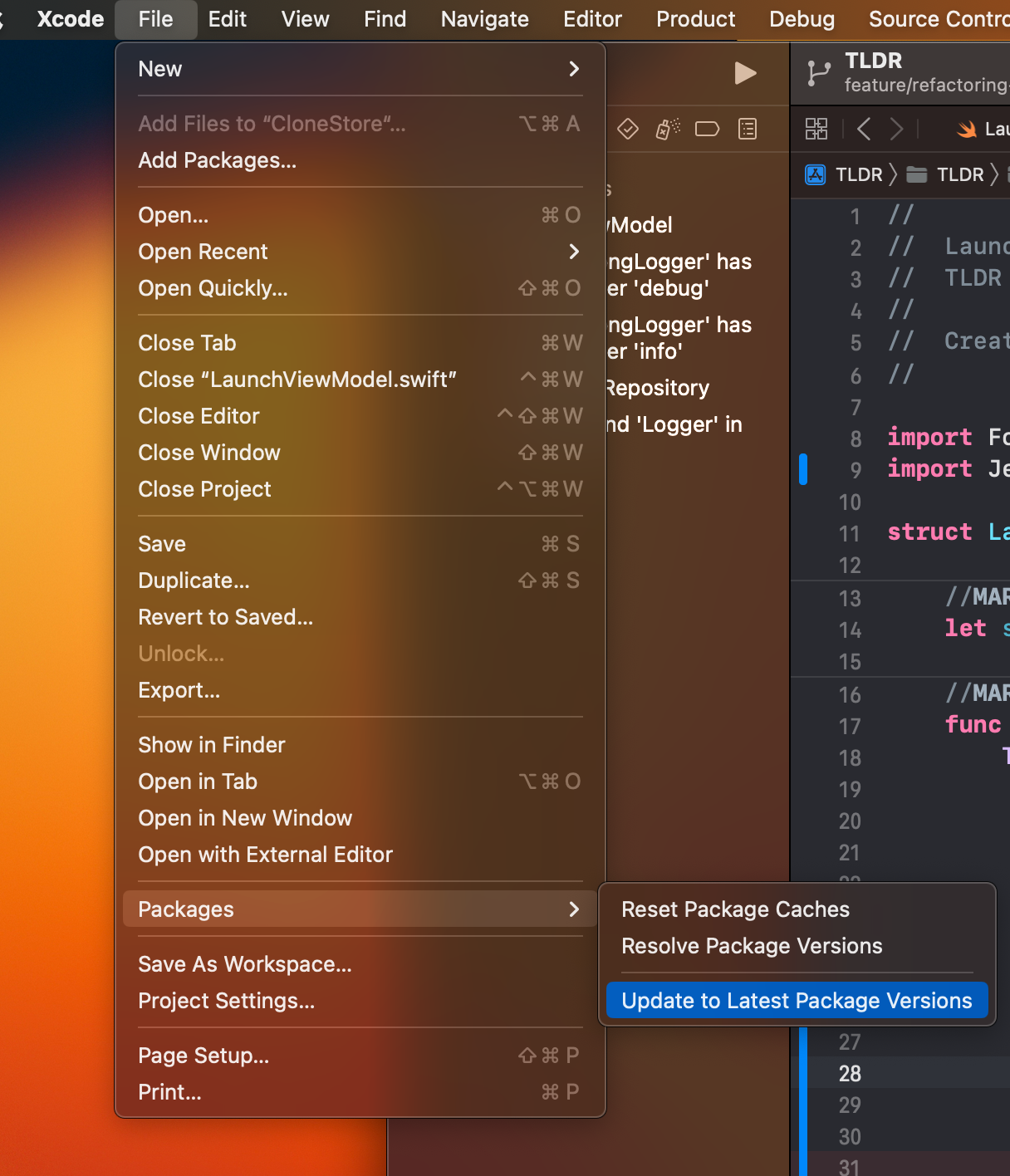The image size is (1010, 1176).
Task: Open the Product menu
Action: click(x=696, y=19)
